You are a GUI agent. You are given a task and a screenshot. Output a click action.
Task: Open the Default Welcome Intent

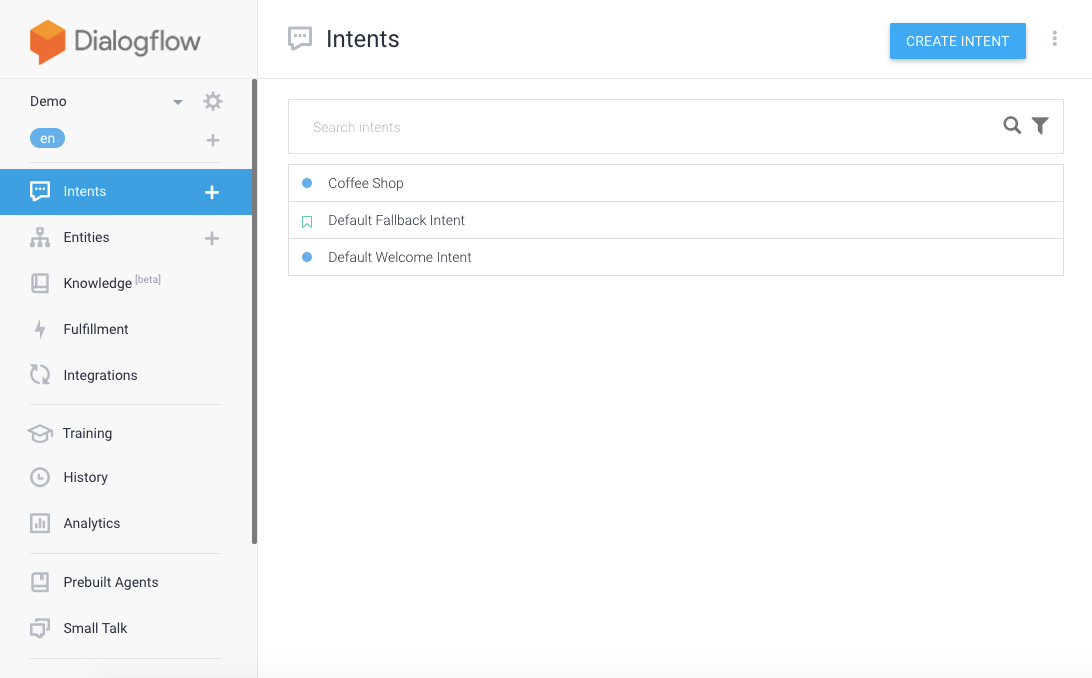pos(399,257)
